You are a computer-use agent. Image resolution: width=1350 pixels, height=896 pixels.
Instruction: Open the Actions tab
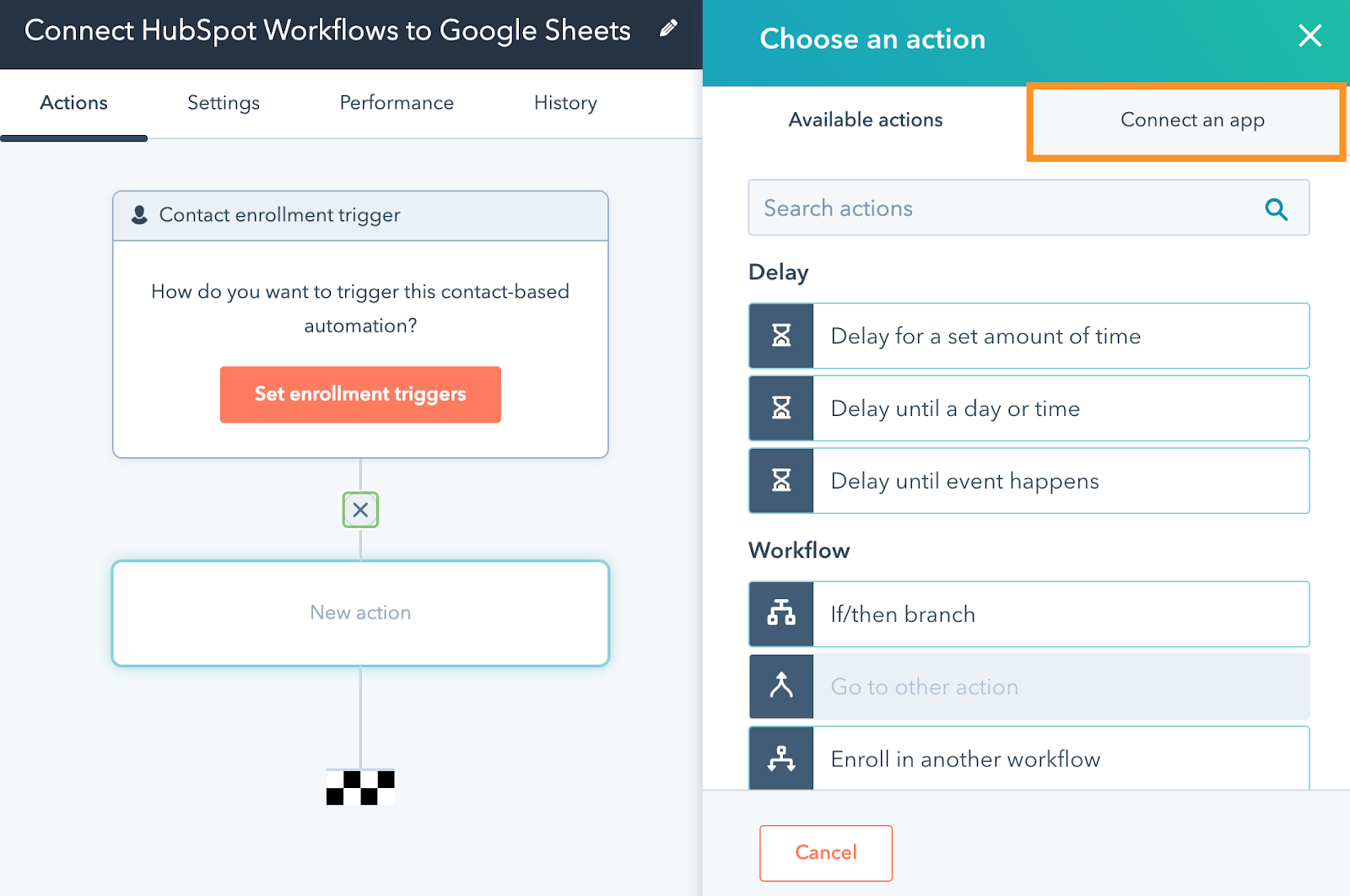click(74, 103)
